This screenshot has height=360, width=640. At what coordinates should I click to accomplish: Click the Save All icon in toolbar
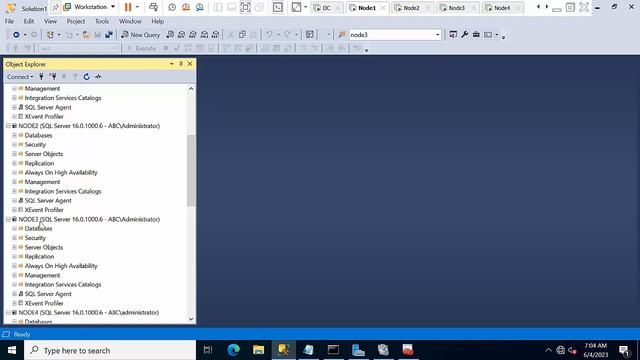coord(109,35)
